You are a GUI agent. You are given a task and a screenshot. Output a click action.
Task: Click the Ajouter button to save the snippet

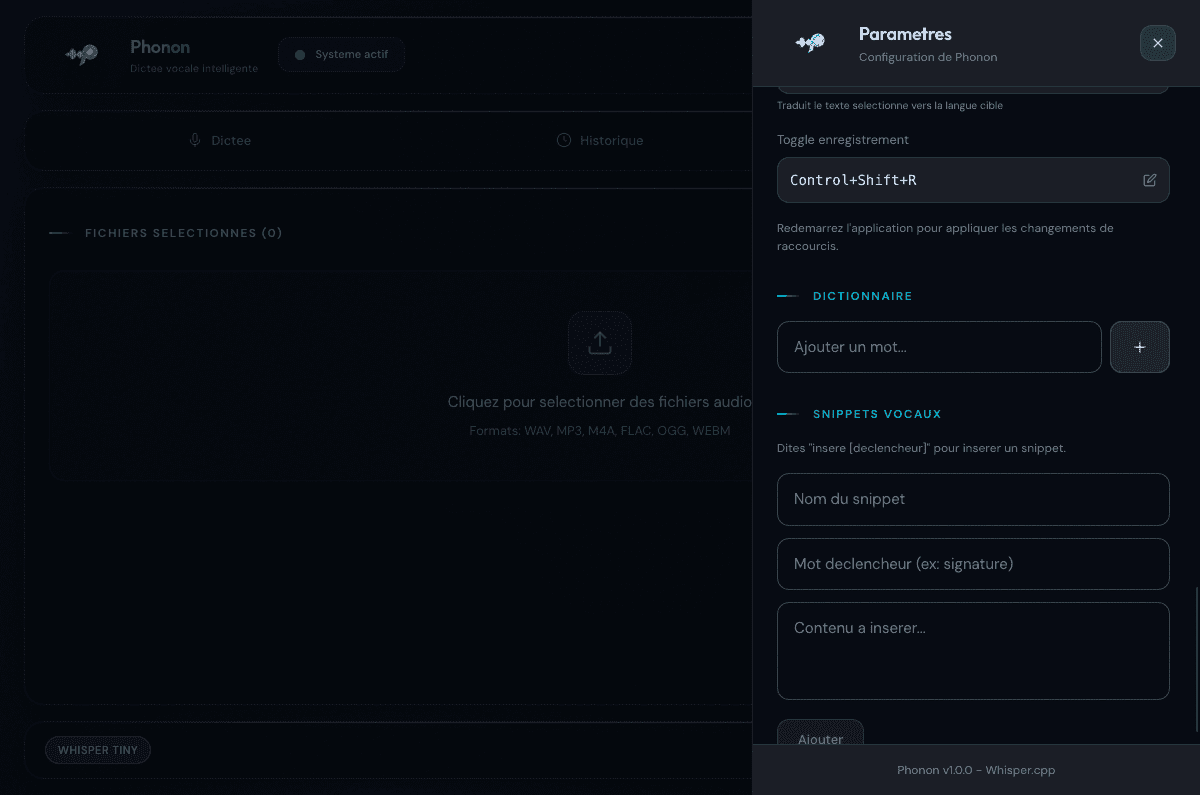[x=820, y=739]
